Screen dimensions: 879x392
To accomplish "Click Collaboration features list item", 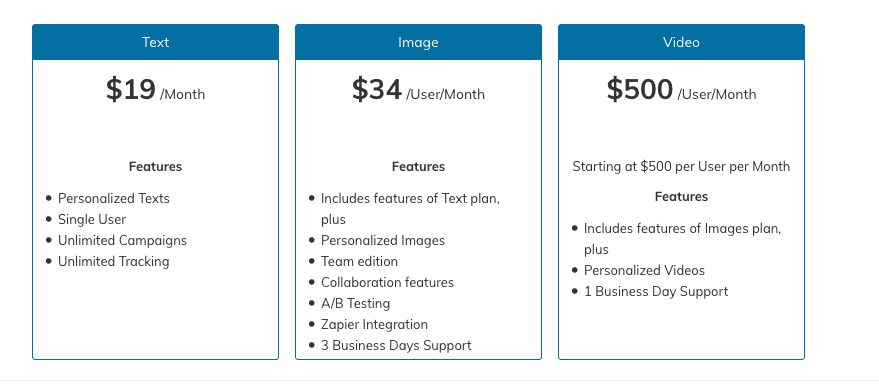I will point(387,283).
